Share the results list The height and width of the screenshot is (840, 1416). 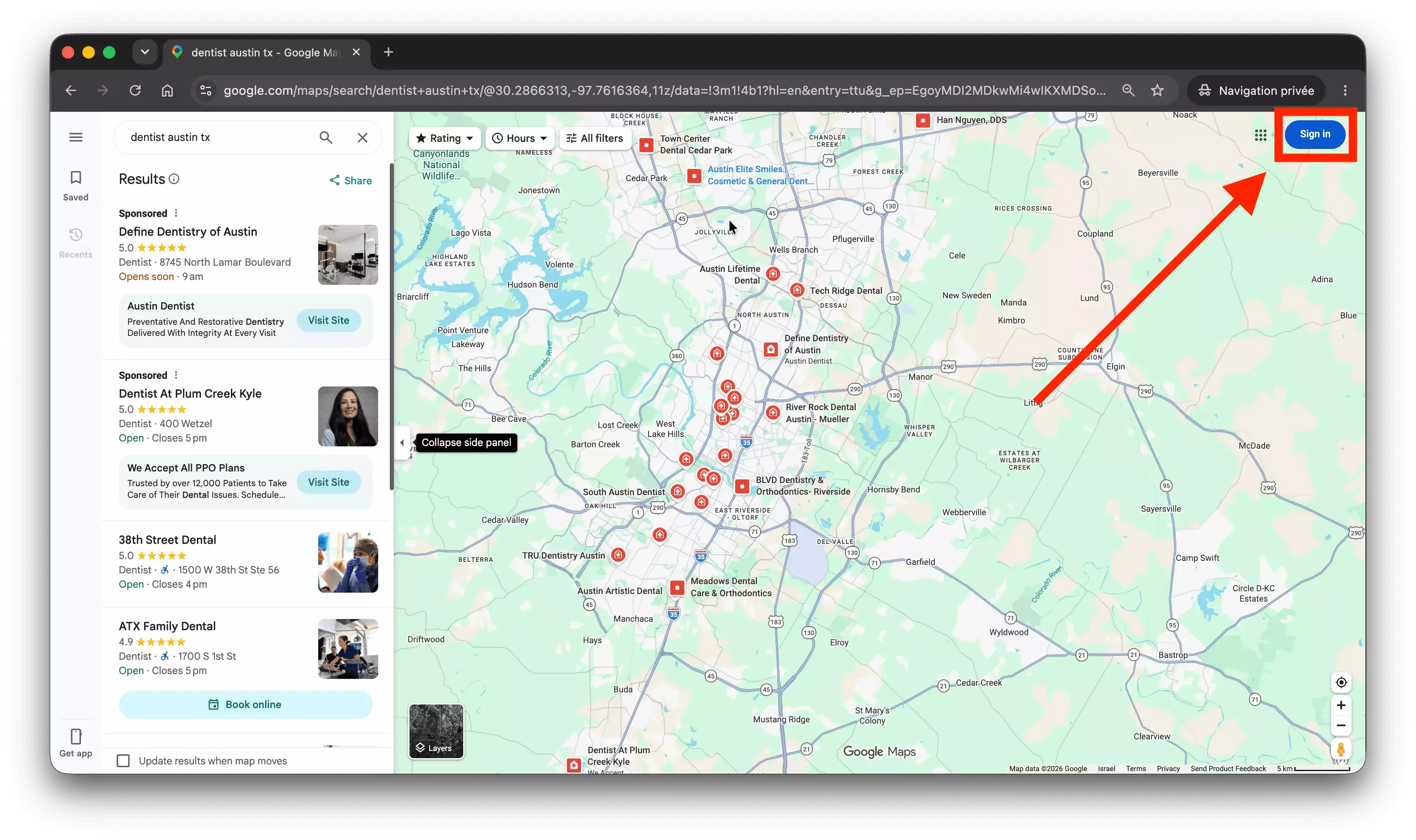tap(350, 180)
